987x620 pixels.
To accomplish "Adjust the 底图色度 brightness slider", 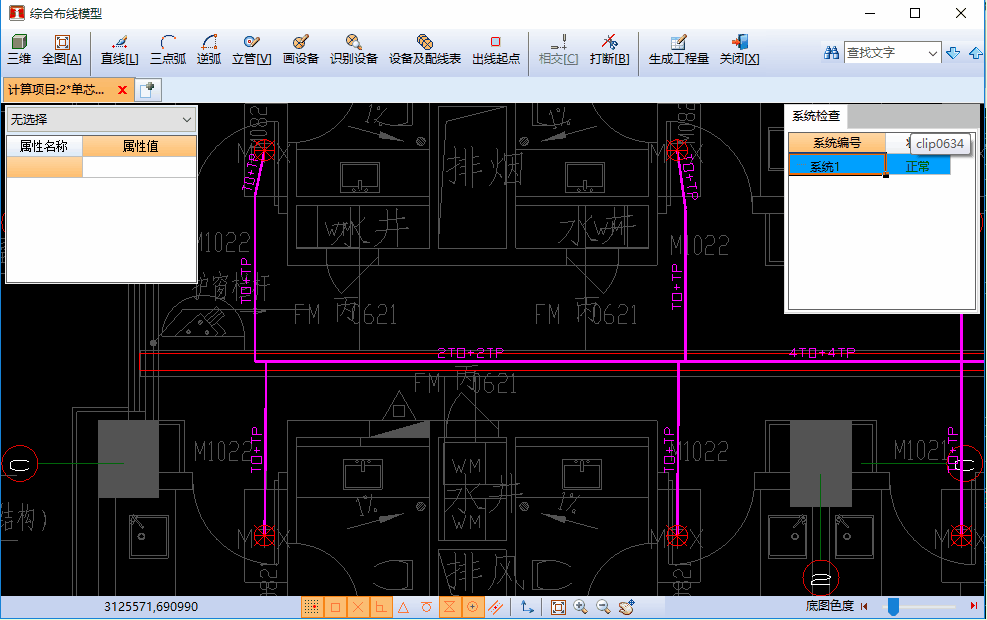I will (x=894, y=606).
